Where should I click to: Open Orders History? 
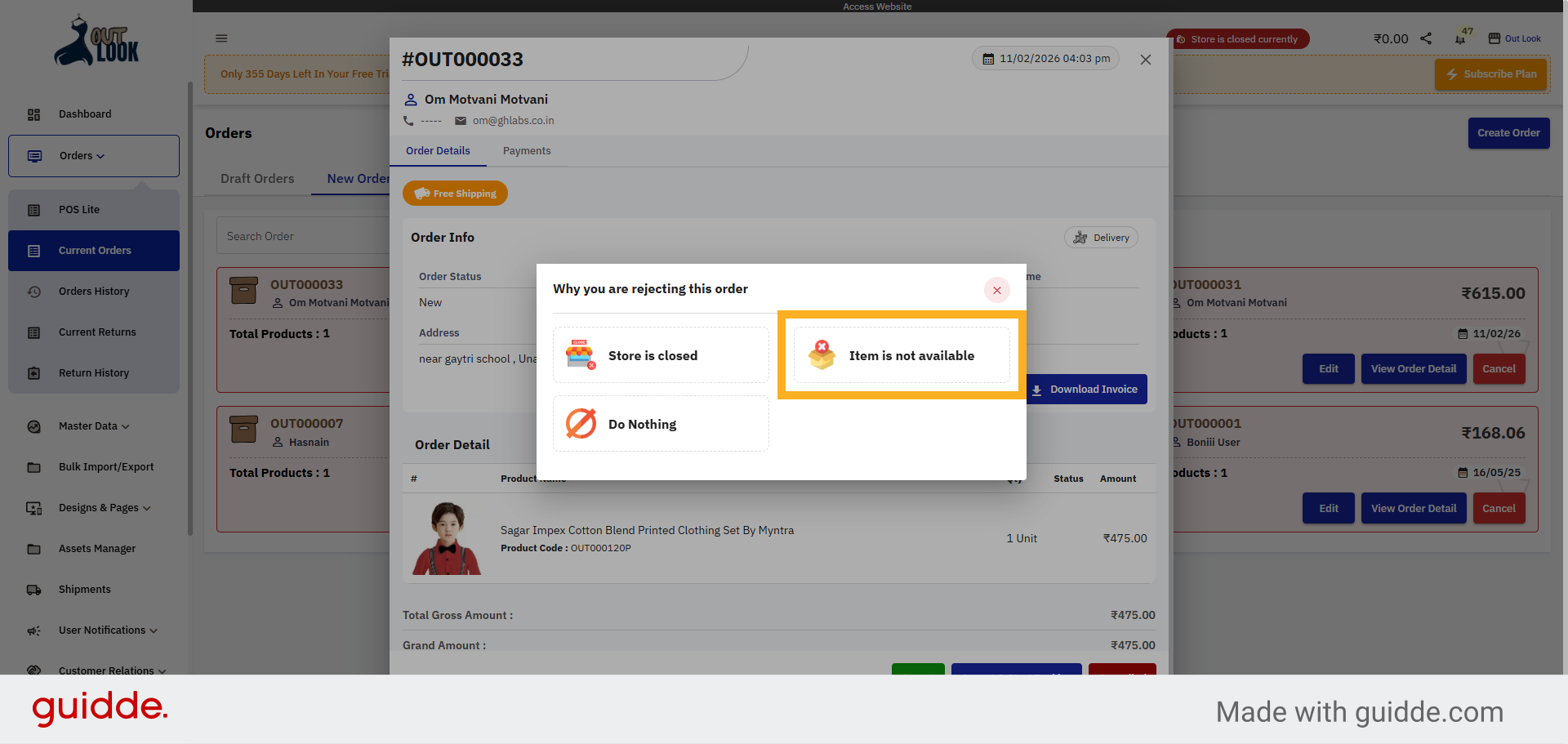(94, 292)
